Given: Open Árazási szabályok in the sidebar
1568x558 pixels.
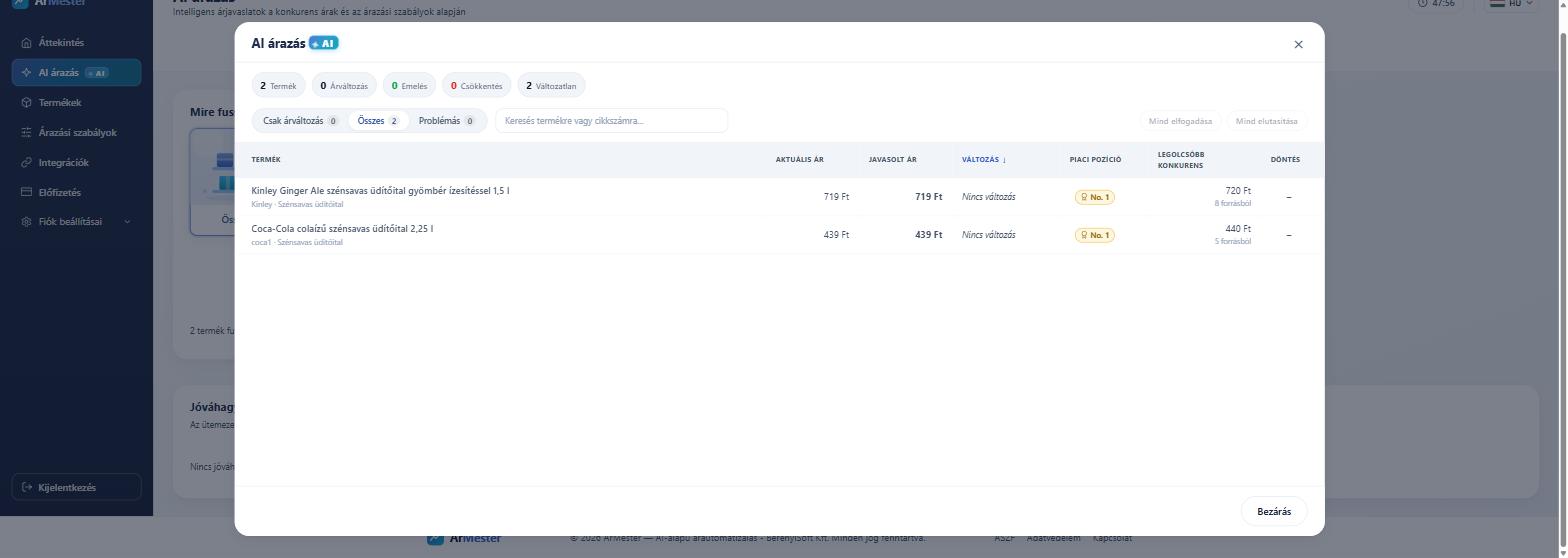Looking at the screenshot, I should pos(76,132).
